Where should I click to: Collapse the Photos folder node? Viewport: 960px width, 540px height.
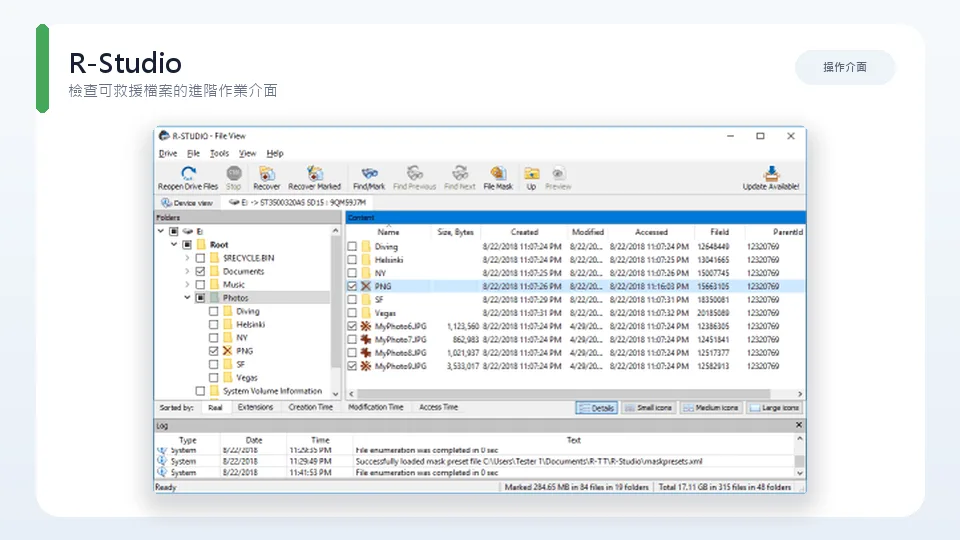pyautogui.click(x=187, y=298)
